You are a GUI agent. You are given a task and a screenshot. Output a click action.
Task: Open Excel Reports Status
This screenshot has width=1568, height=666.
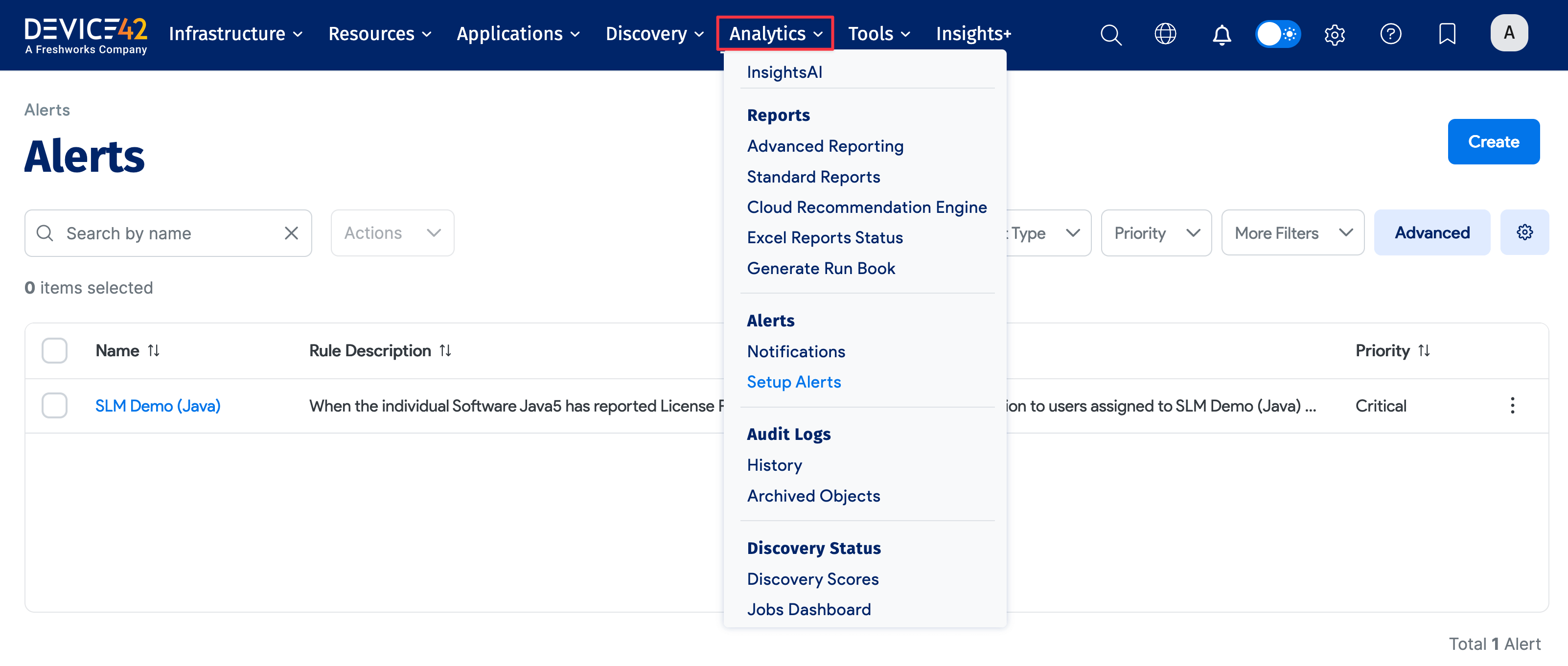click(826, 237)
